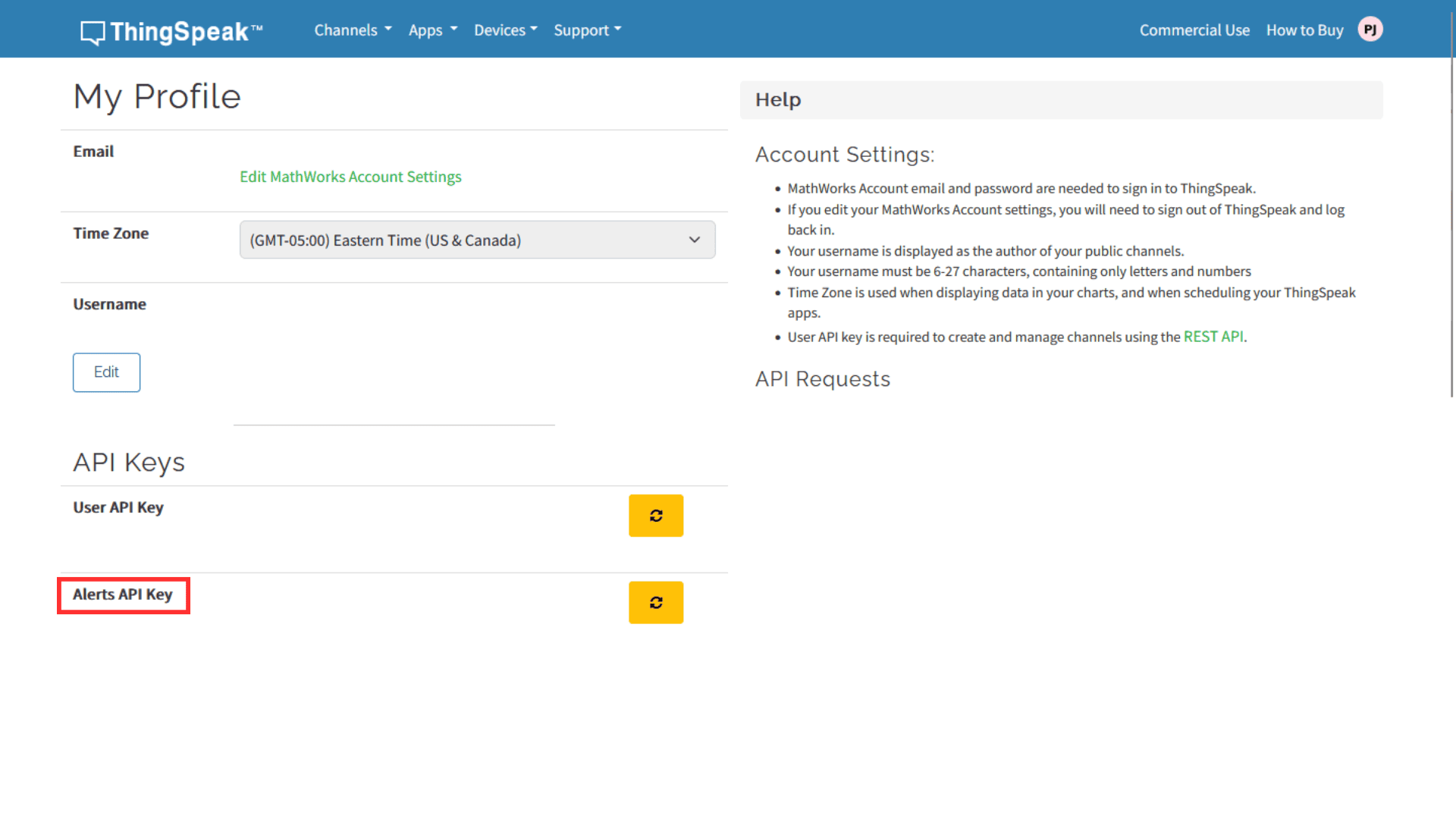Open the REST API help link

click(1213, 337)
